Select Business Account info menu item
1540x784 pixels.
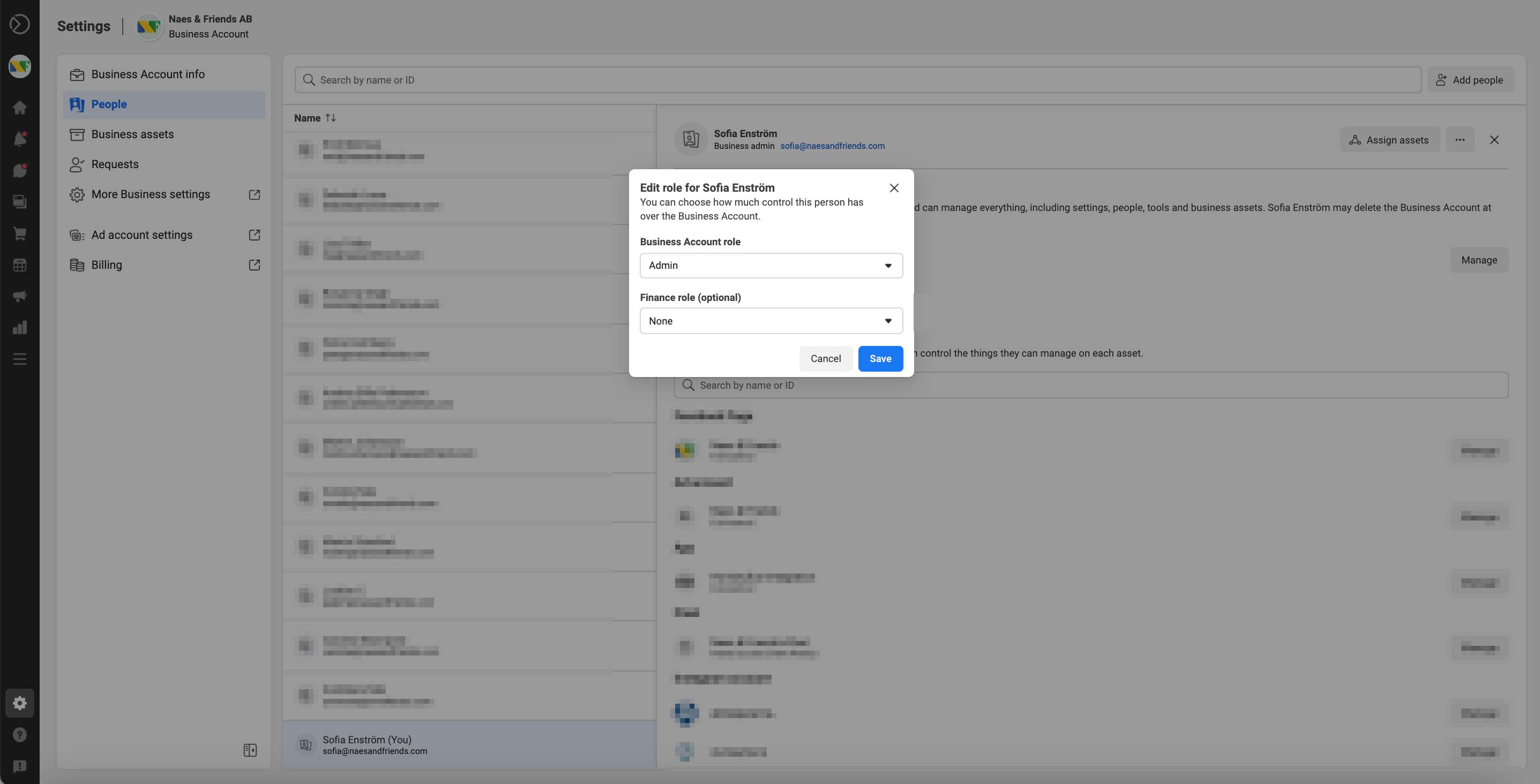164,74
